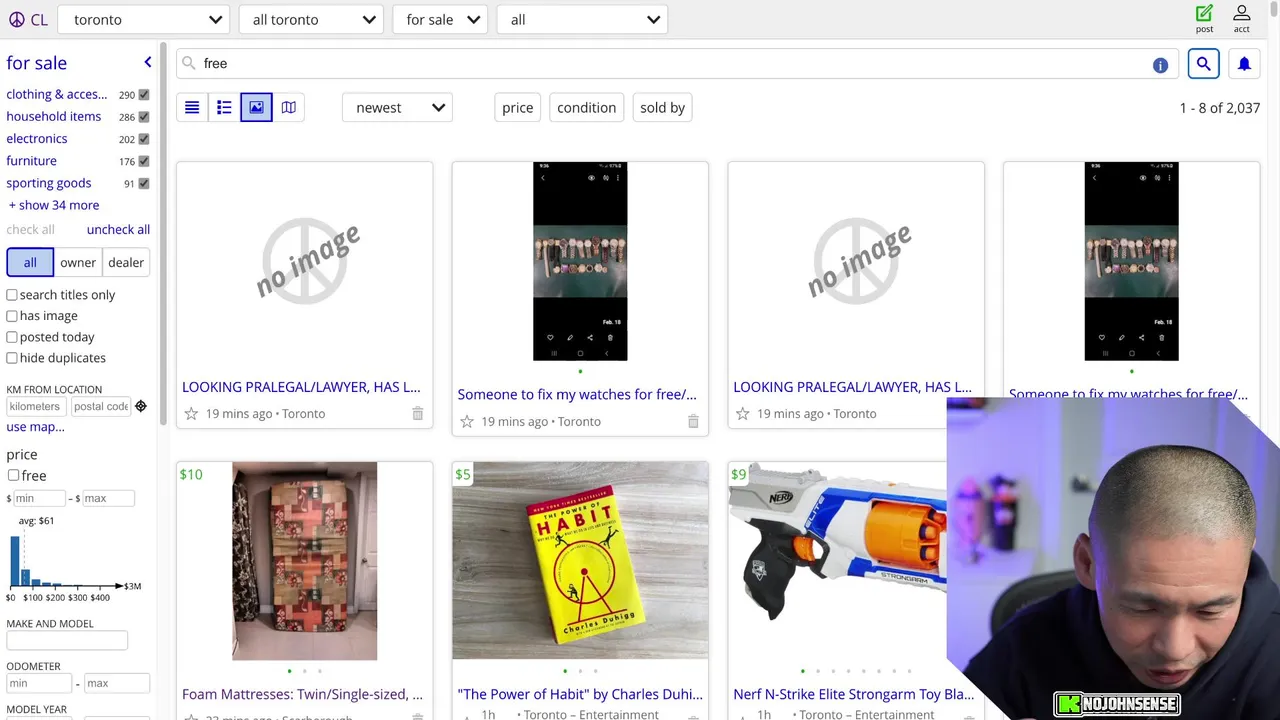The image size is (1280, 720).
Task: Open the for sale category dropdown
Action: pyautogui.click(x=441, y=20)
